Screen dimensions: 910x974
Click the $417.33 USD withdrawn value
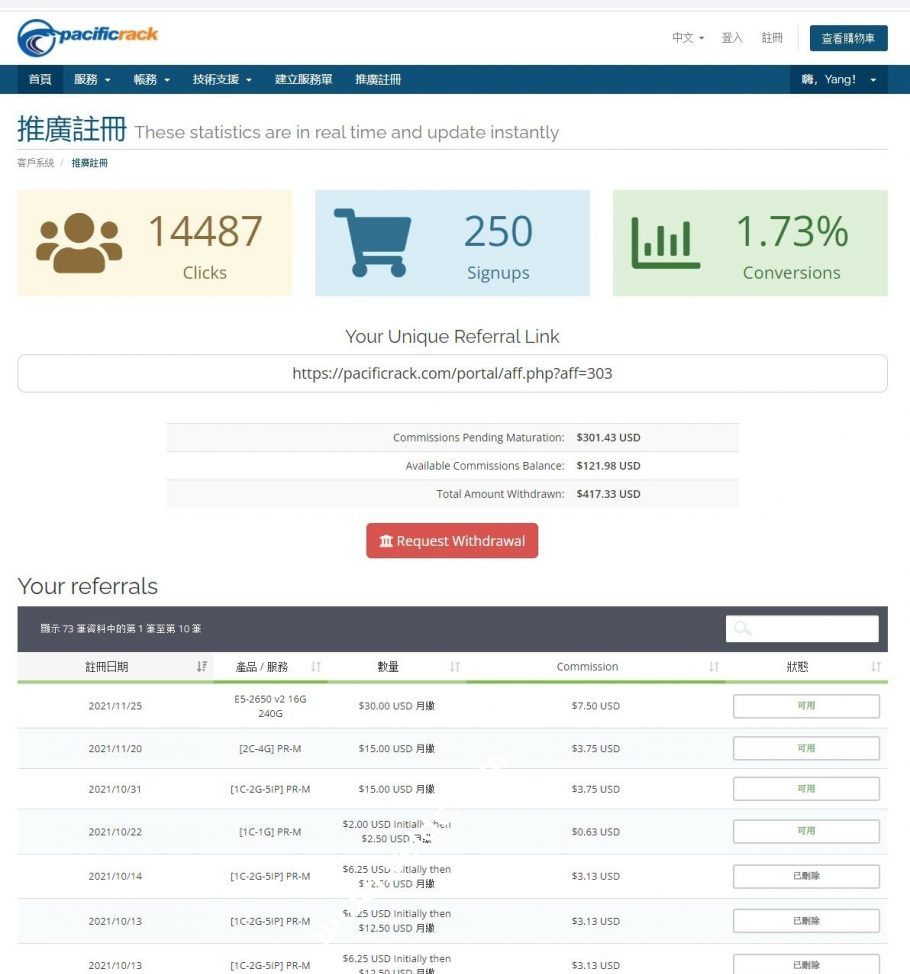608,494
